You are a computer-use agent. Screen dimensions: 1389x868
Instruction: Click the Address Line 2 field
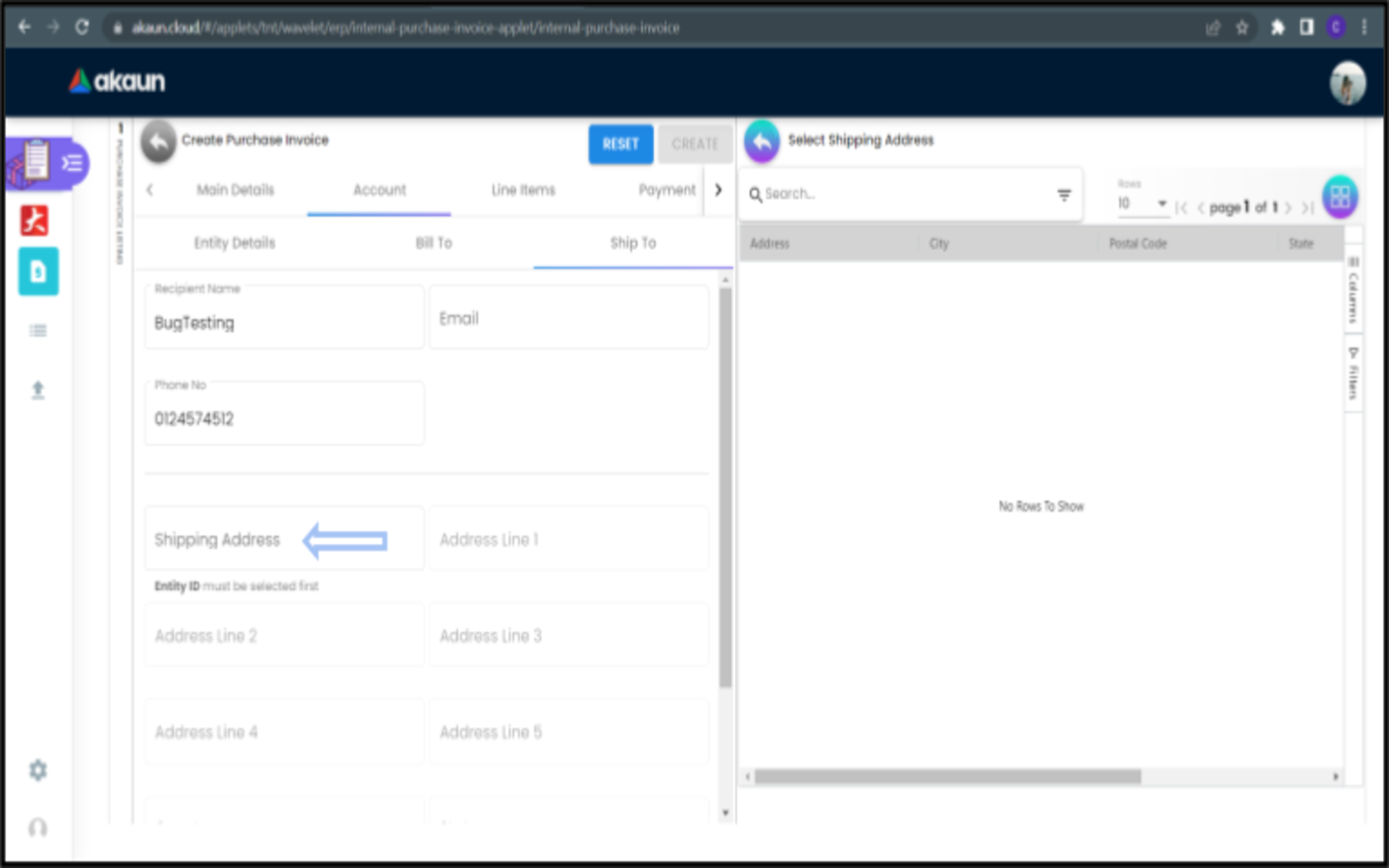(x=285, y=635)
